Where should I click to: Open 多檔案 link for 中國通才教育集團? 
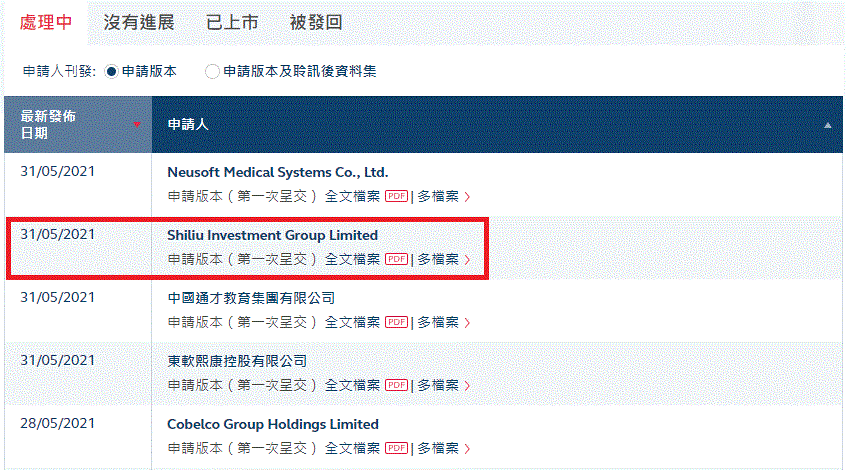pyautogui.click(x=438, y=322)
